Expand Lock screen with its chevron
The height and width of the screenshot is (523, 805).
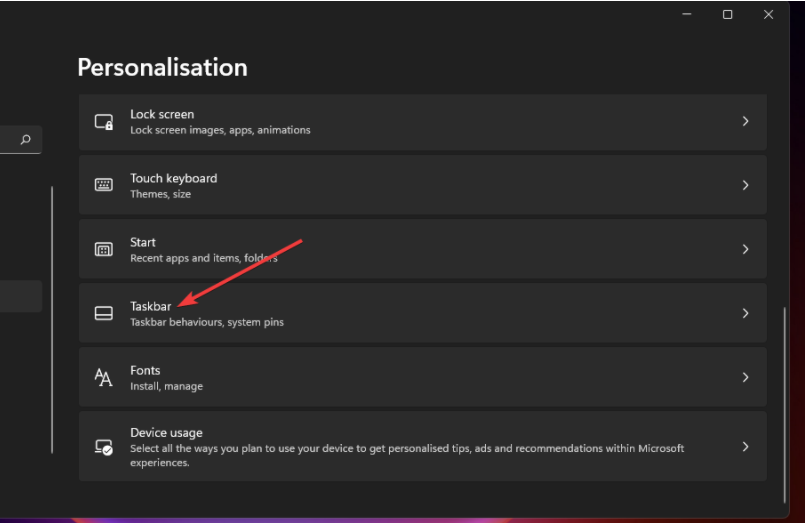tap(745, 121)
